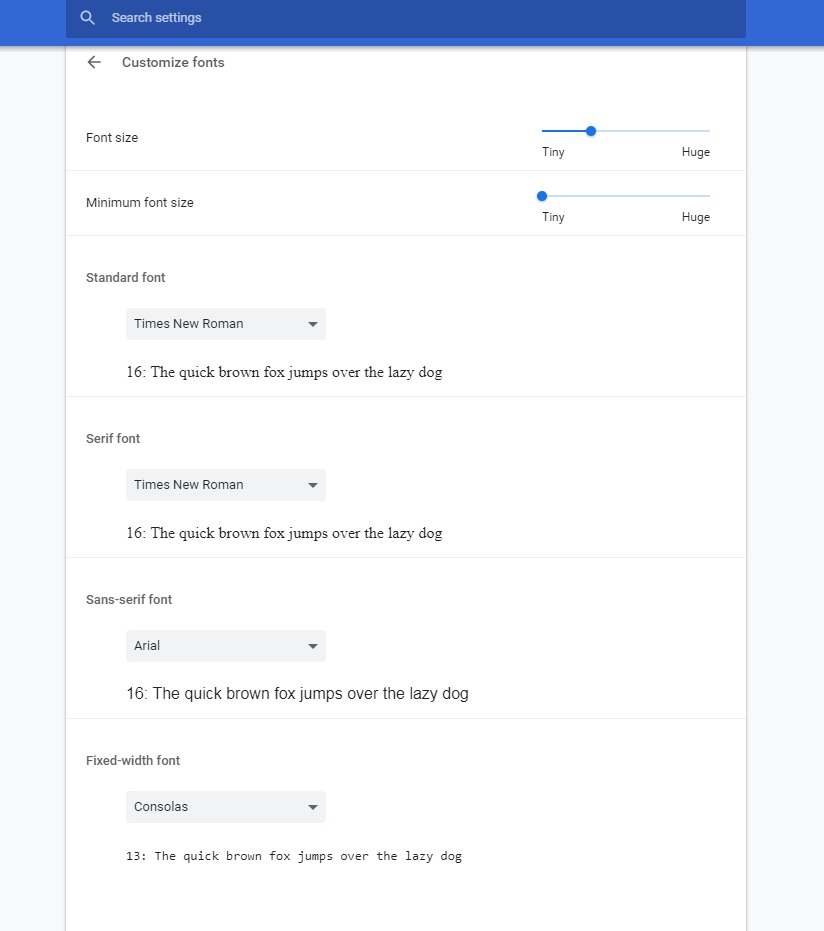Open the Serif font dropdown
The width and height of the screenshot is (824, 931).
pos(226,485)
